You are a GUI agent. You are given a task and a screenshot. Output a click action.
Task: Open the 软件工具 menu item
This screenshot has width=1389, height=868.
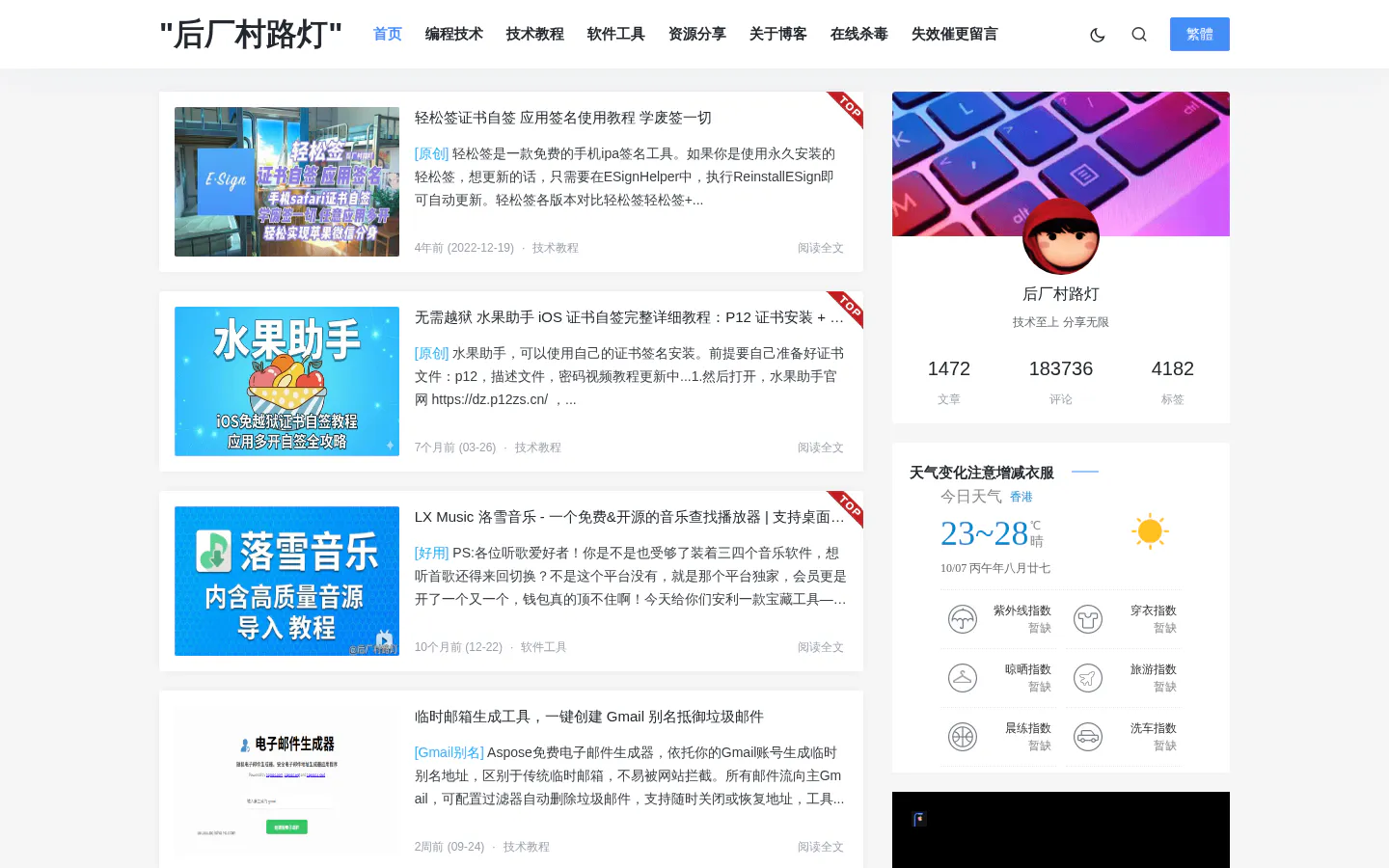click(616, 34)
